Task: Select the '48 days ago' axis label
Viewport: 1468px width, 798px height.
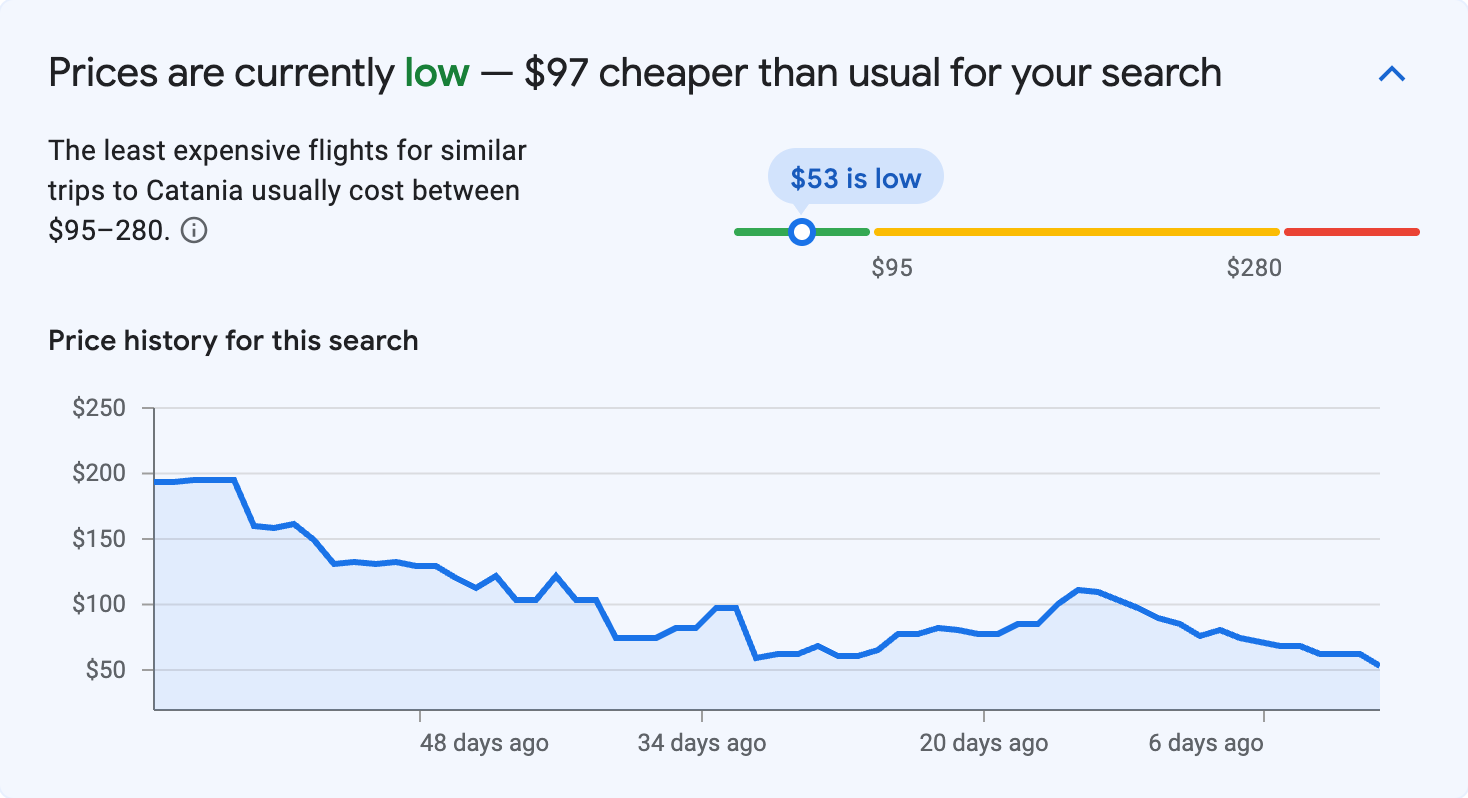Action: pyautogui.click(x=483, y=743)
